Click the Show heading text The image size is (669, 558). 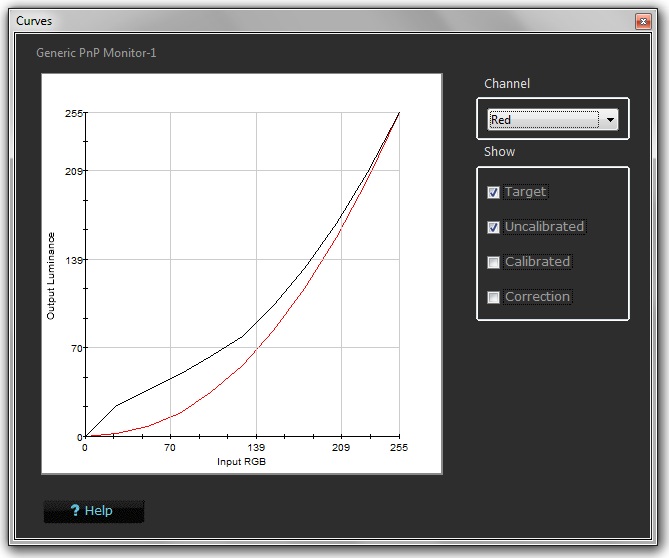499,152
